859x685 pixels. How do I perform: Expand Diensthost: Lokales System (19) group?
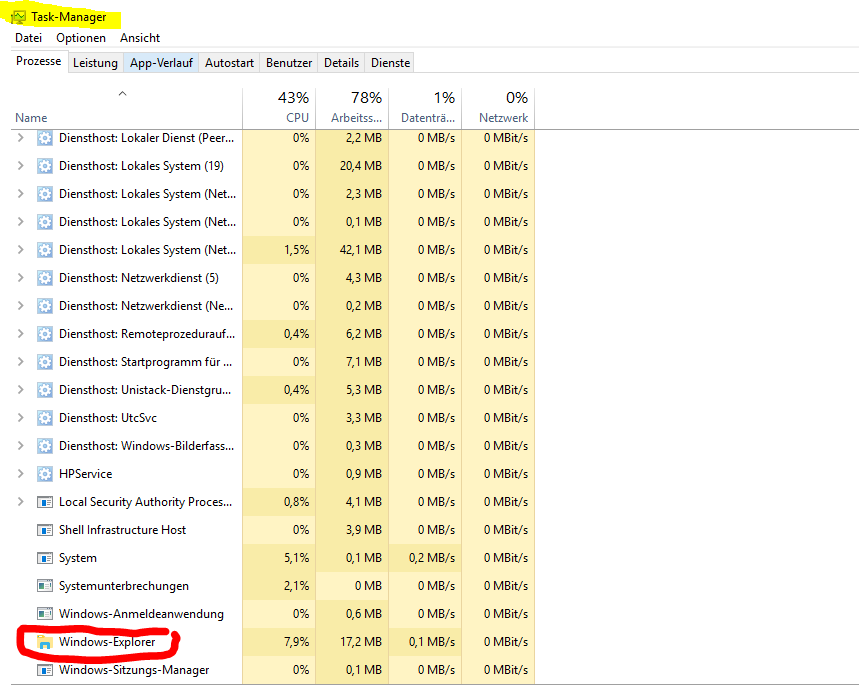(x=20, y=165)
